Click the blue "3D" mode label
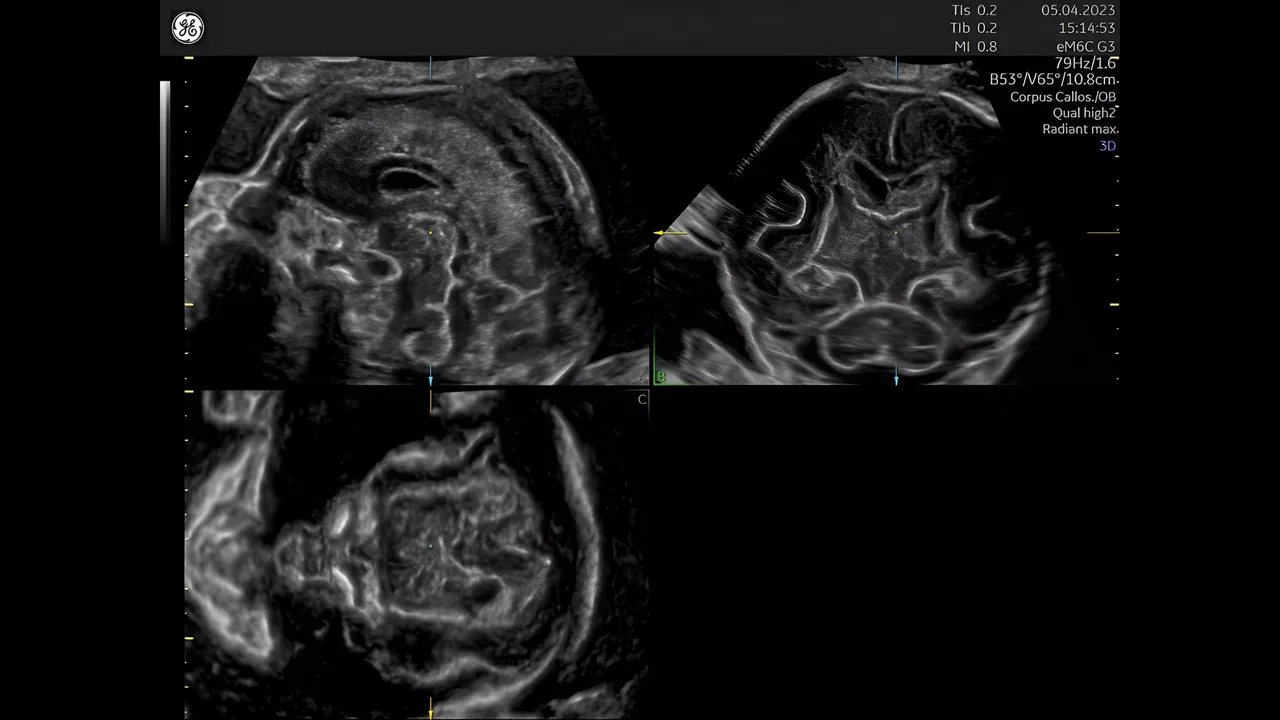This screenshot has width=1280, height=720. [1107, 146]
